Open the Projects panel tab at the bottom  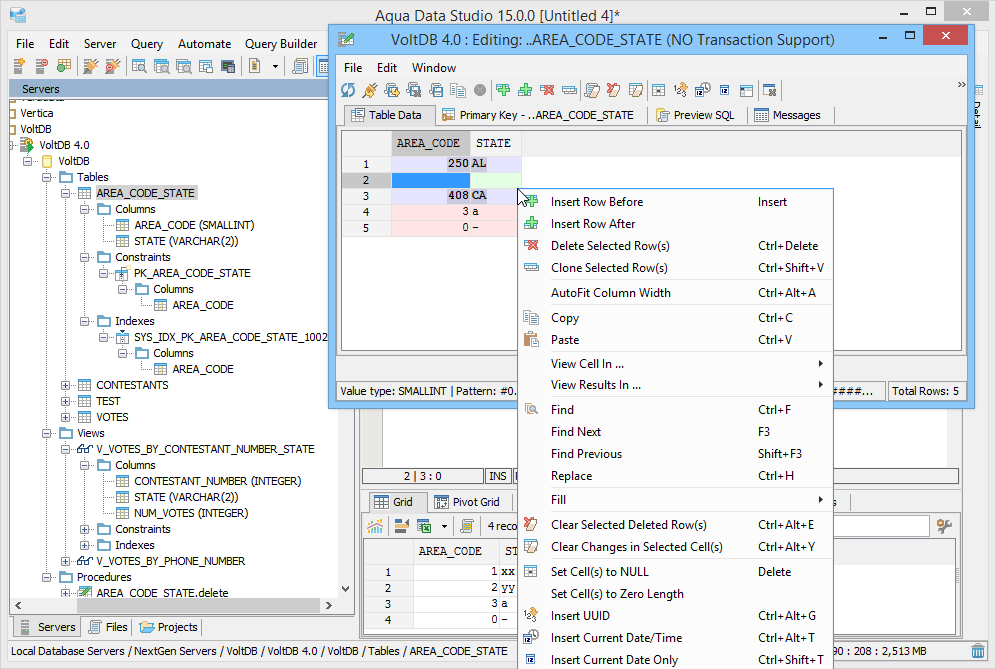[x=168, y=627]
